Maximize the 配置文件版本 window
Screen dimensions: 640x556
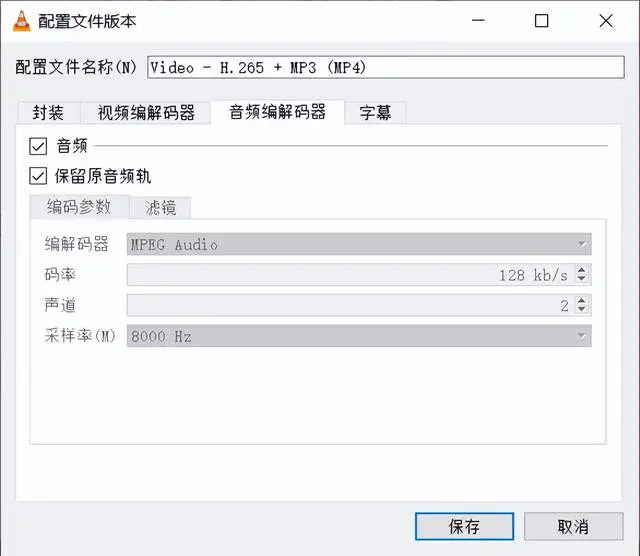point(541,20)
